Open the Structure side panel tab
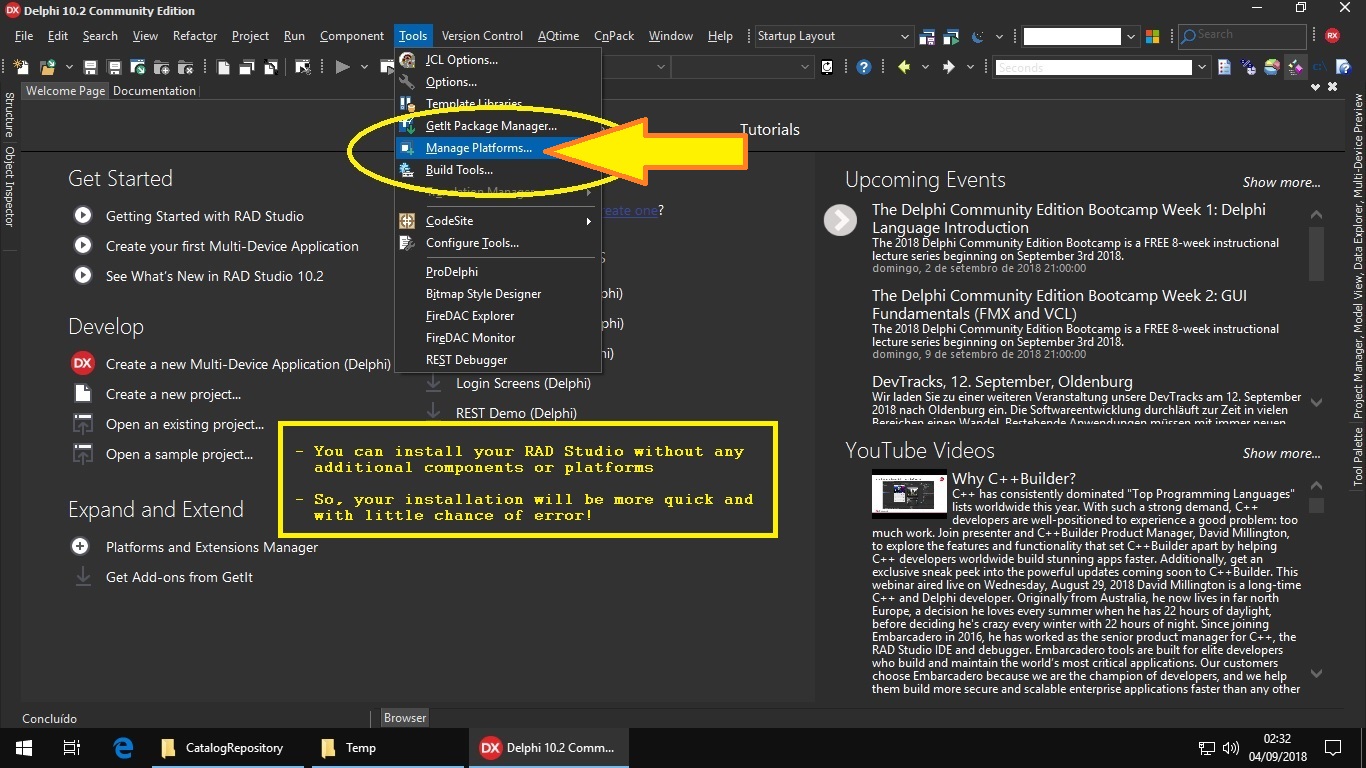1366x768 pixels. [9, 115]
